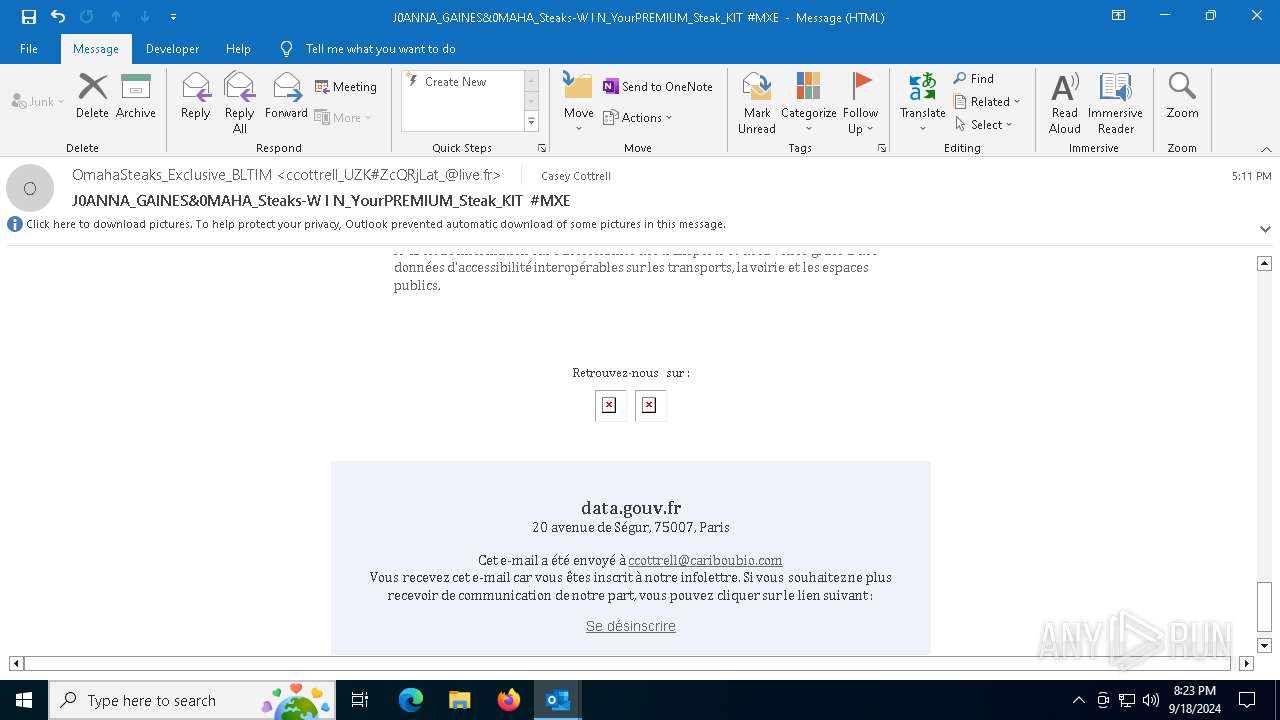1280x720 pixels.
Task: Open File Explorer from taskbar
Action: pyautogui.click(x=459, y=700)
